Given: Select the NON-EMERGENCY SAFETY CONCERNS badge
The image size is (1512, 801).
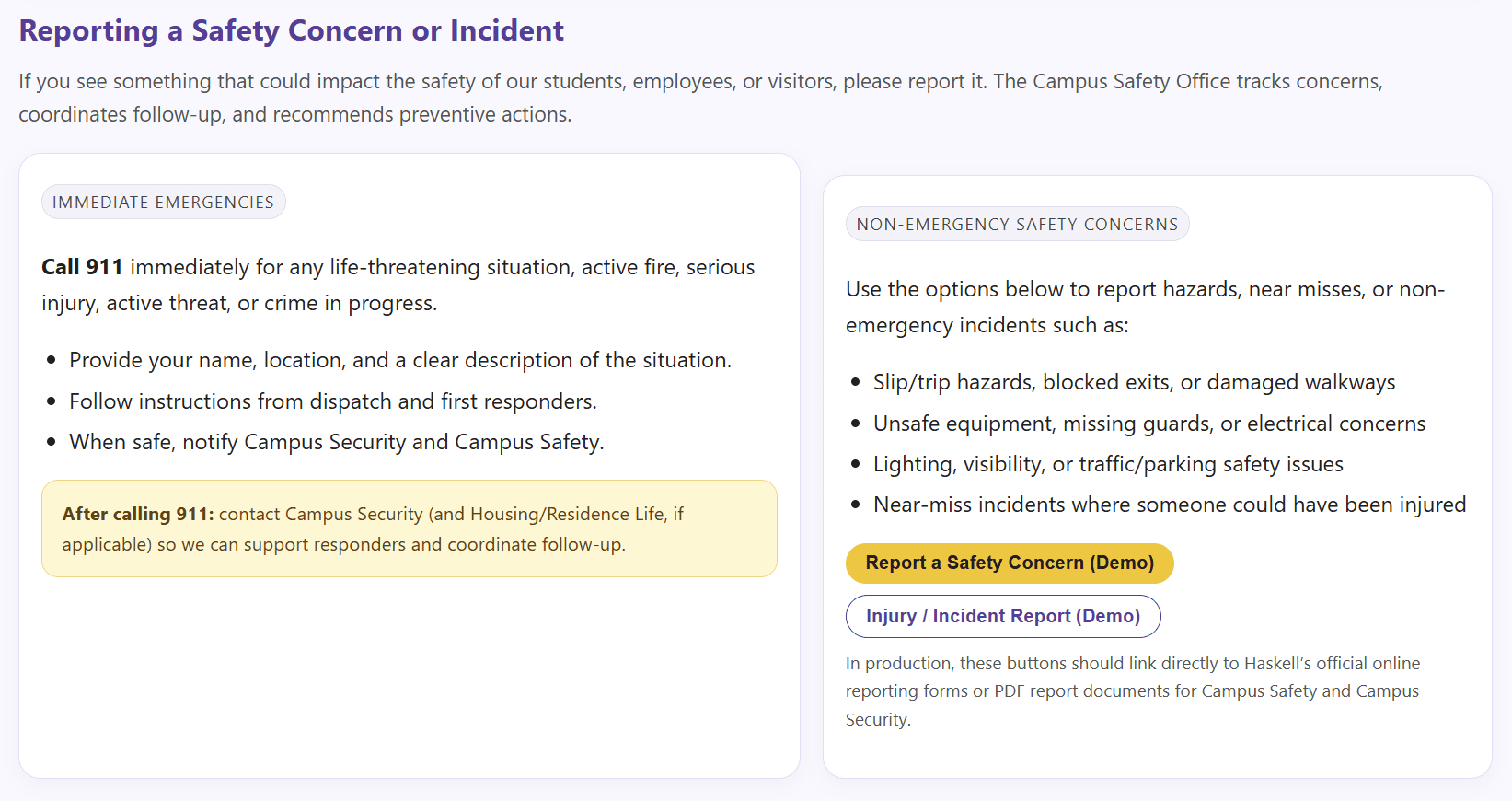Looking at the screenshot, I should [x=1017, y=225].
